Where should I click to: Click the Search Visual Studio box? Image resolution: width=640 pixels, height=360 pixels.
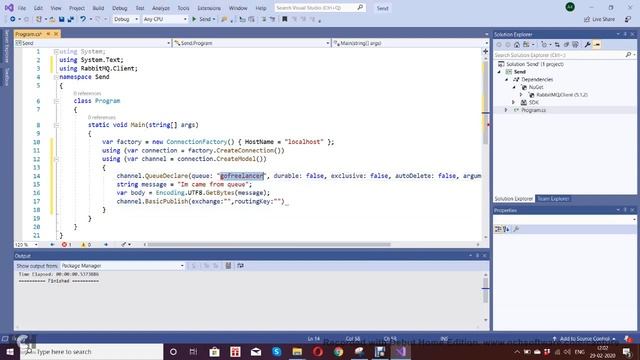point(319,8)
